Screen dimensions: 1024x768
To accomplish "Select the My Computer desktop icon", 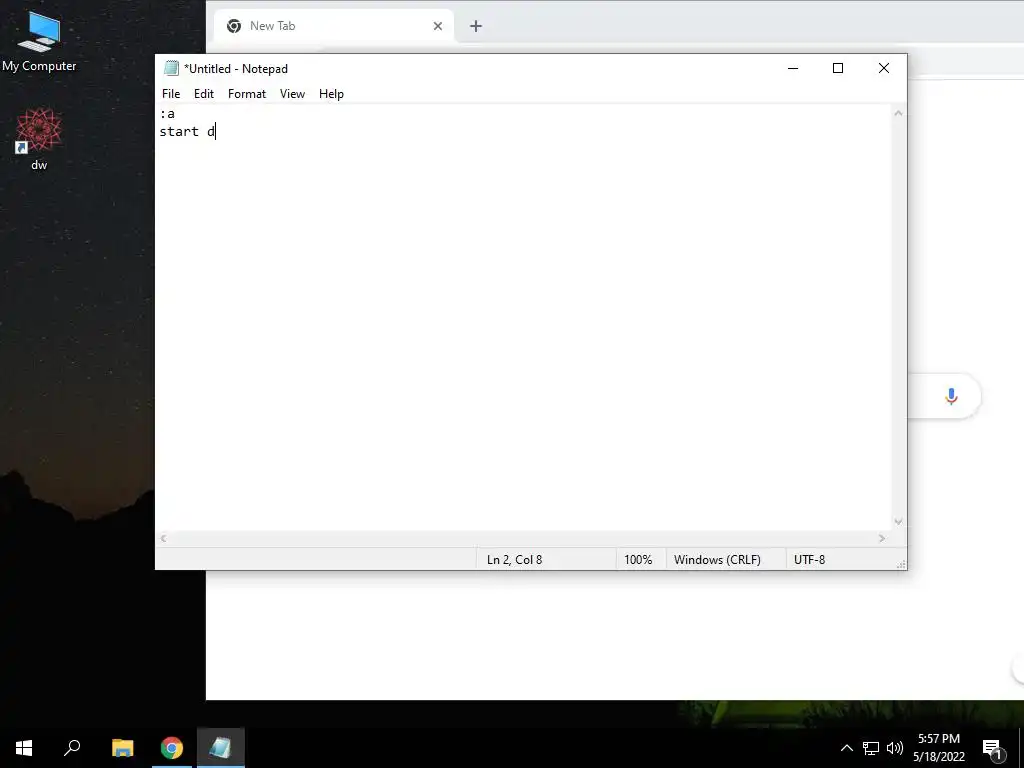I will point(39,42).
